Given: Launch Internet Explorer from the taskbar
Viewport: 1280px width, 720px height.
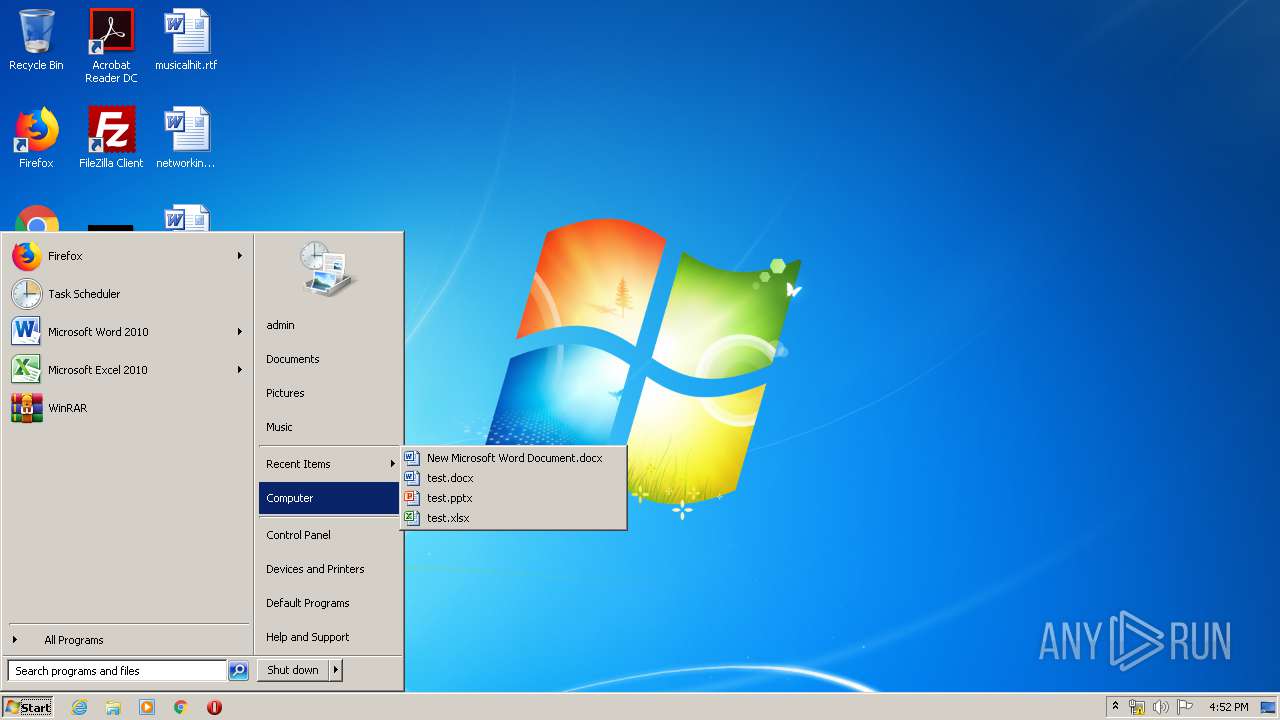Looking at the screenshot, I should [x=79, y=707].
